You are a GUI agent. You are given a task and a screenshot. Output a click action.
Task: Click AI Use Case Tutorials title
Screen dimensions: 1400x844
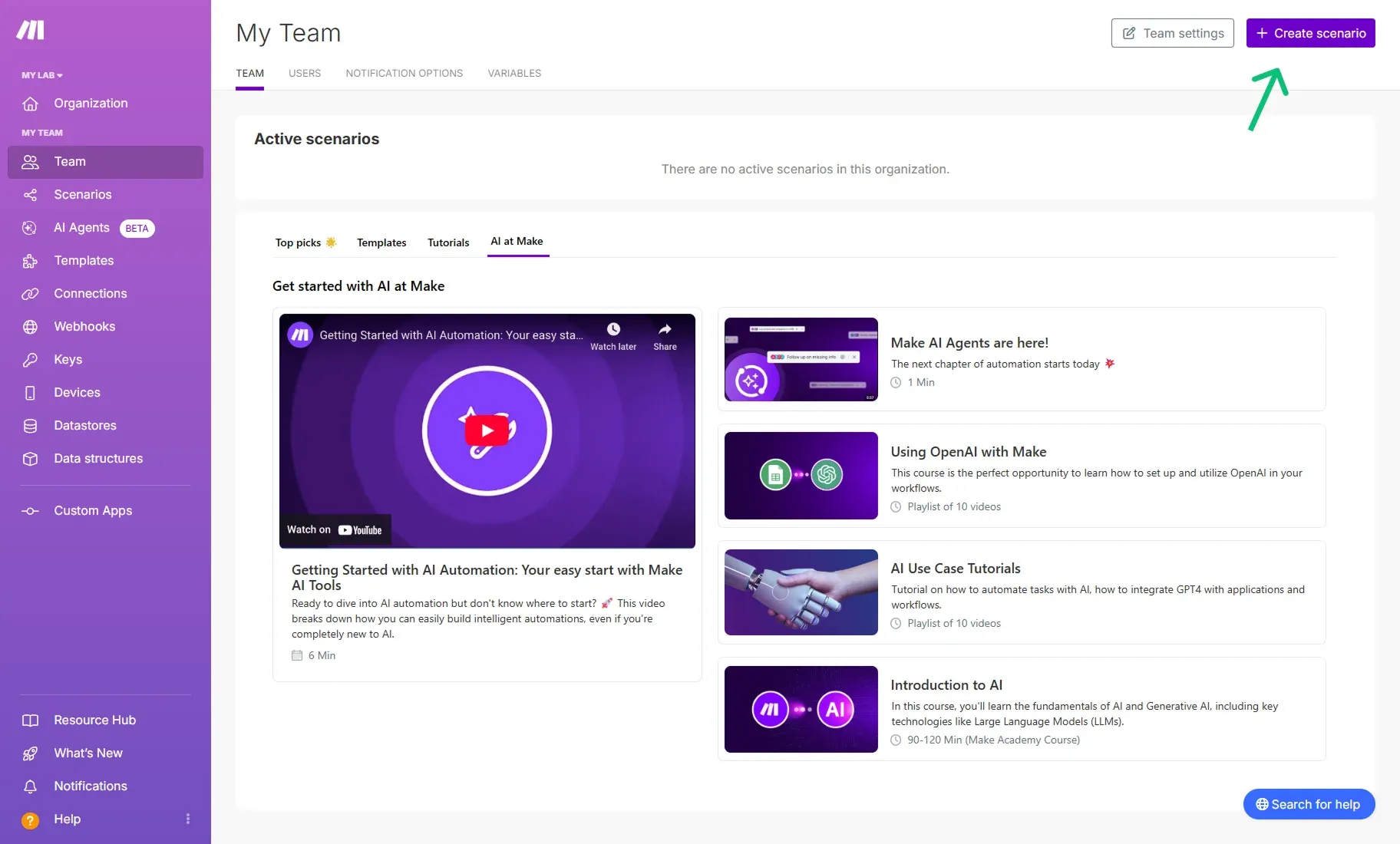[956, 569]
